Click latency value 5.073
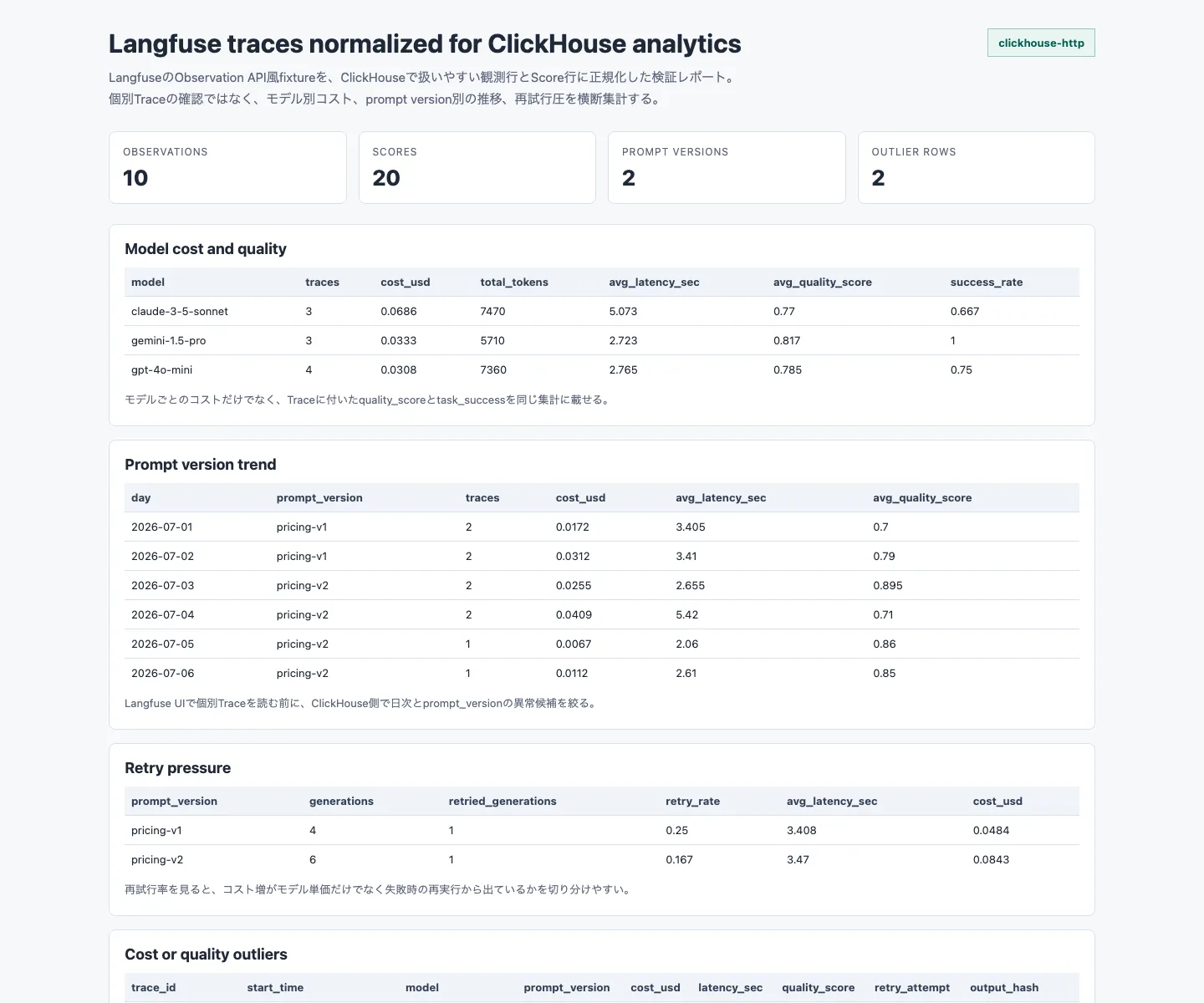 tap(623, 312)
